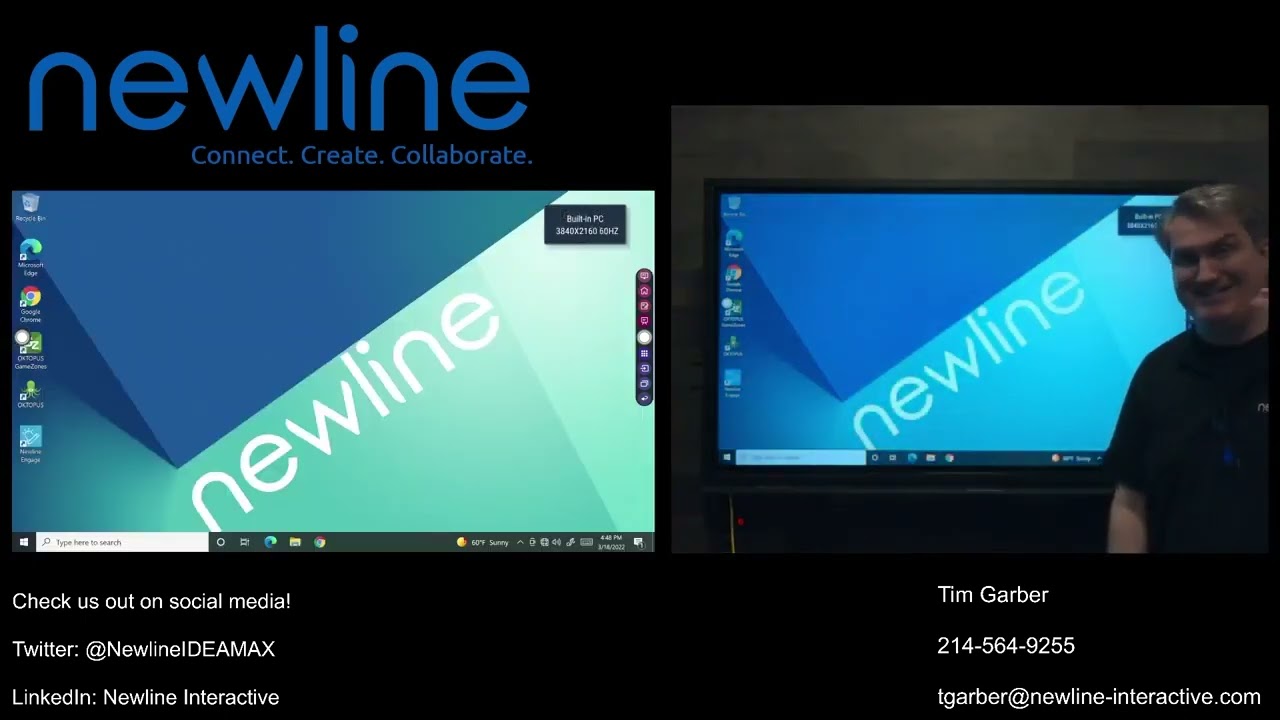Image resolution: width=1280 pixels, height=720 pixels.
Task: Click the 3840X2160 60HZ resolution text
Action: point(587,231)
